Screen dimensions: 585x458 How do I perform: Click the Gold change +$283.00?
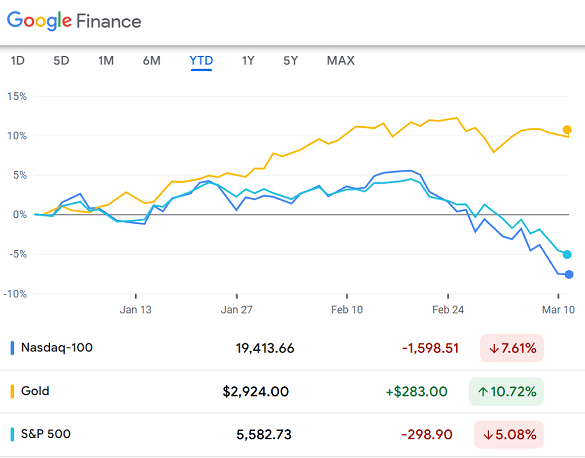416,392
